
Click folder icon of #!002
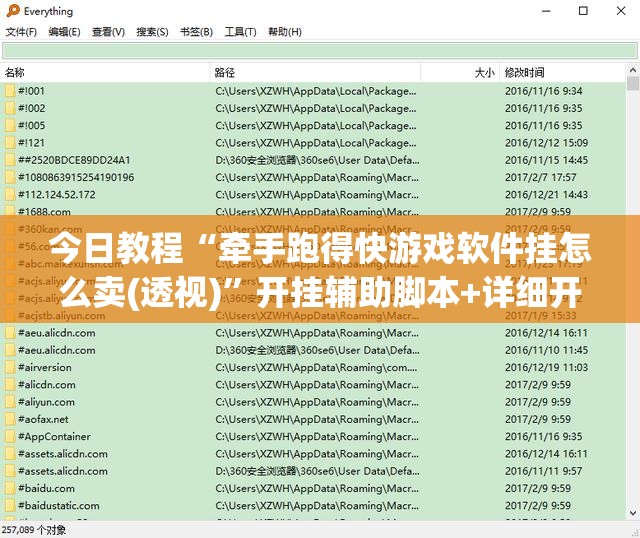10,108
